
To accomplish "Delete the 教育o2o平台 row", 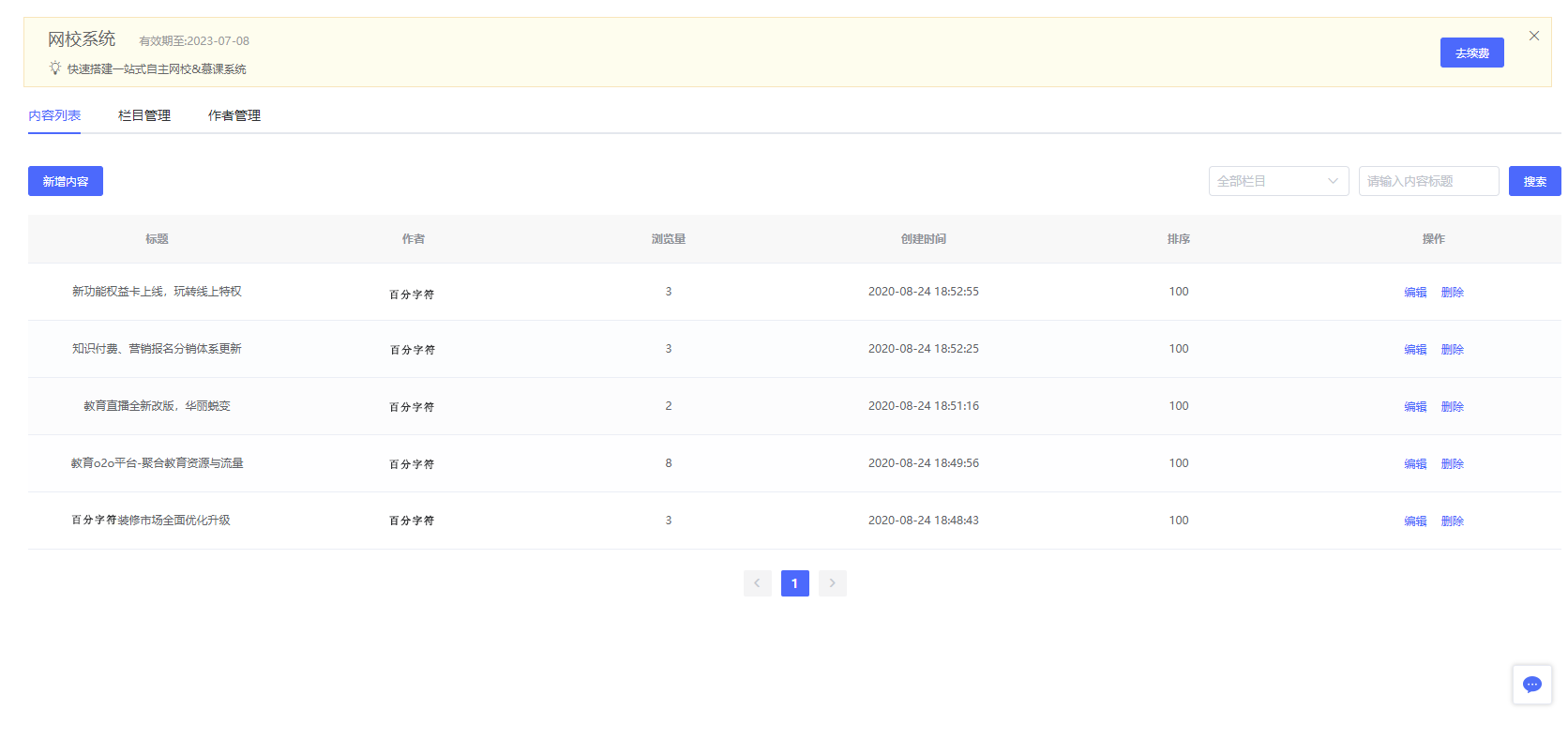I will [1452, 464].
